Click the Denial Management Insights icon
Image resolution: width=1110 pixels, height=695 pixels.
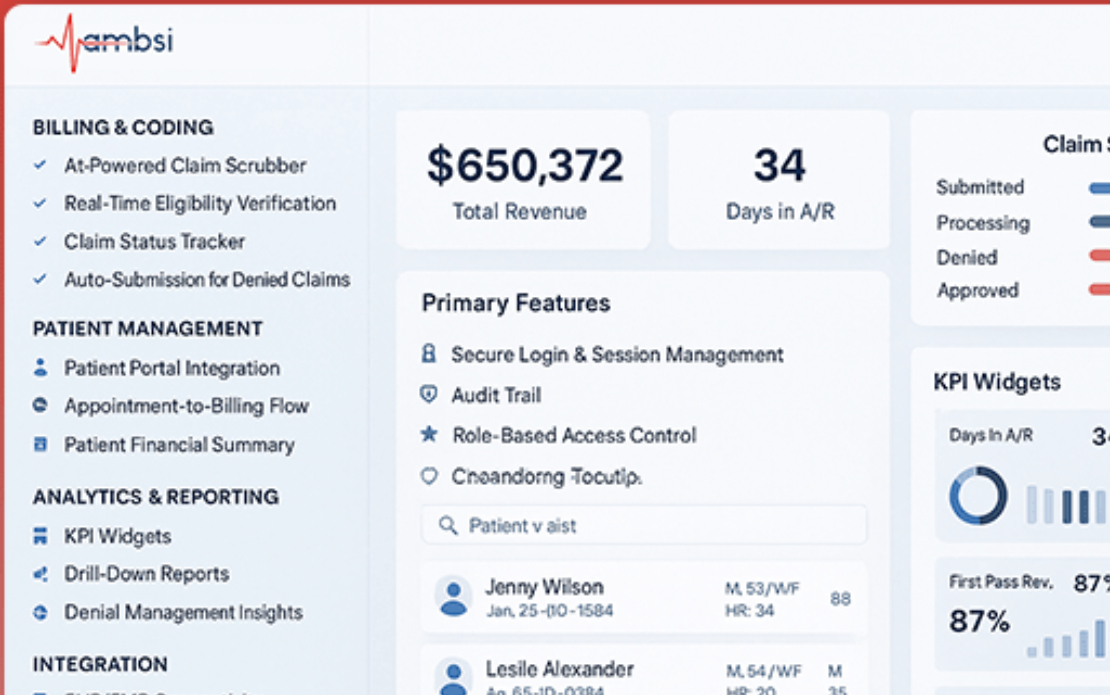40,612
